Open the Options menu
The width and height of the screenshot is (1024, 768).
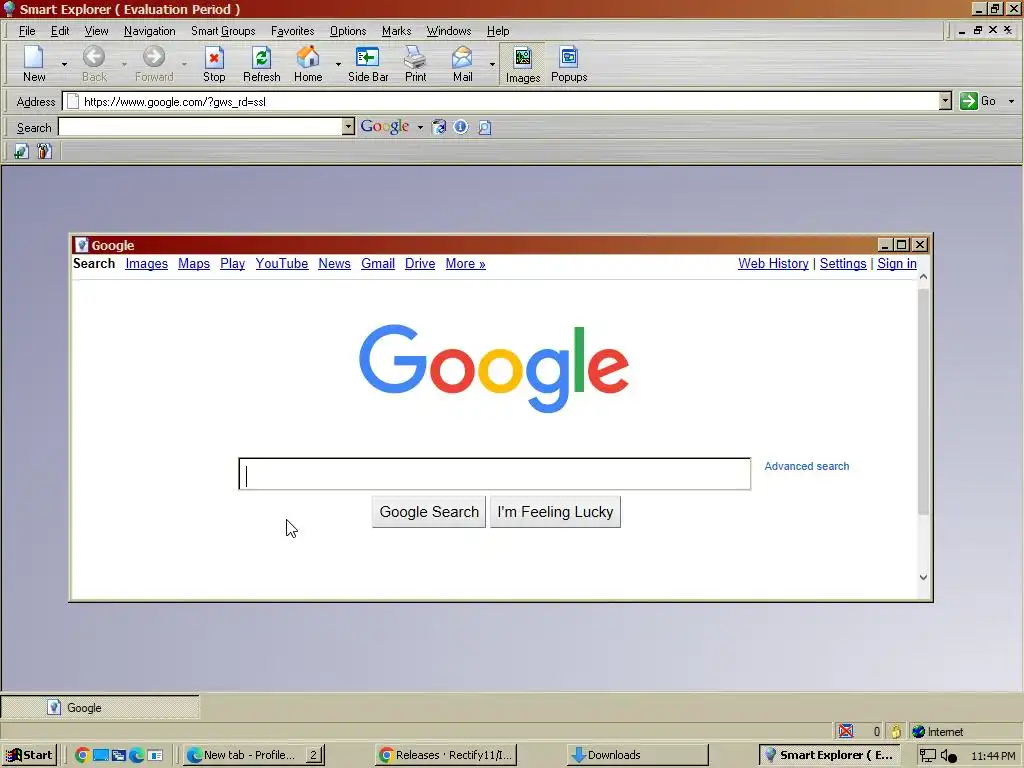pos(347,31)
